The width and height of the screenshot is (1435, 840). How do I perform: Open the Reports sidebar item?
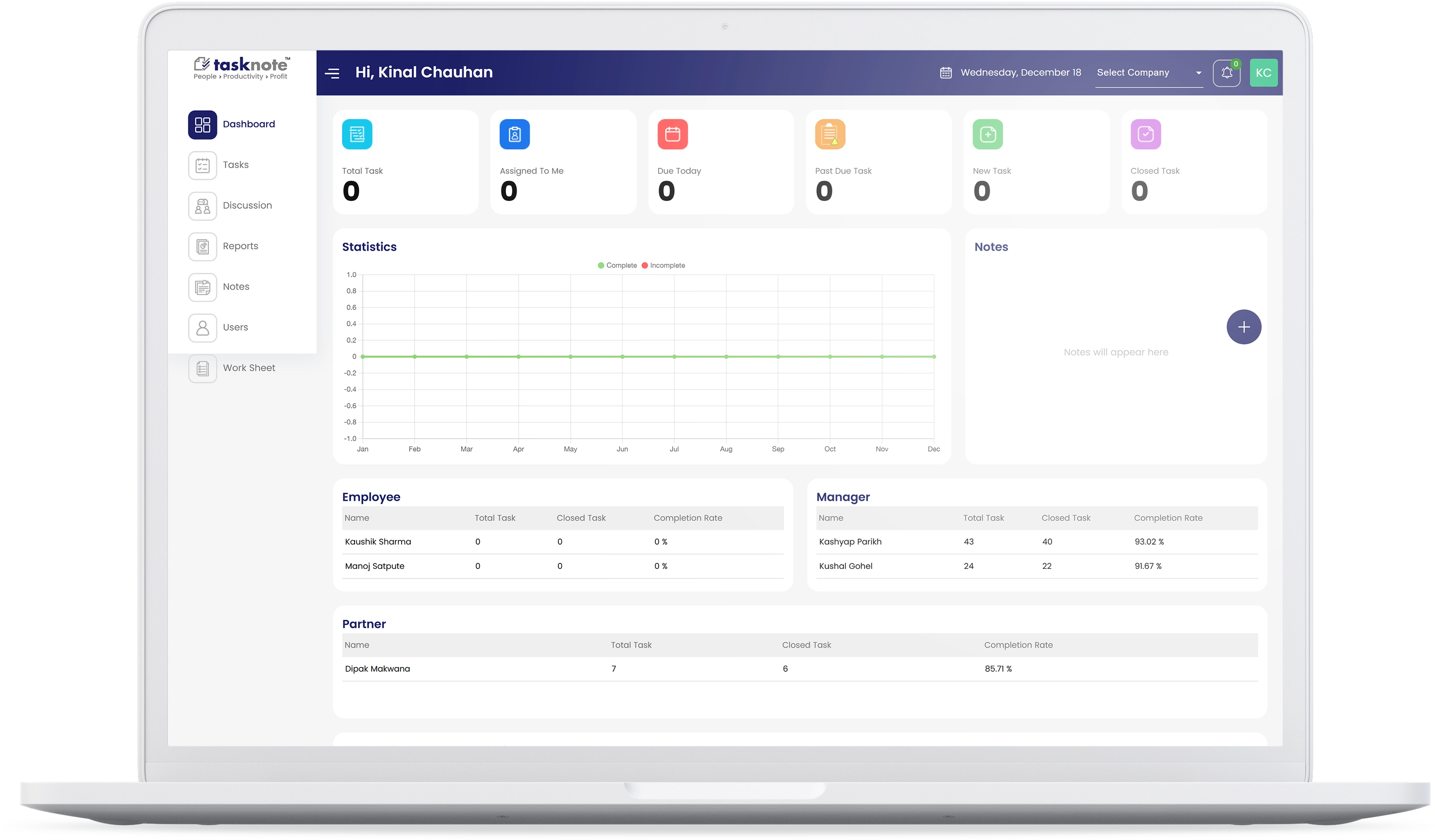click(x=240, y=246)
